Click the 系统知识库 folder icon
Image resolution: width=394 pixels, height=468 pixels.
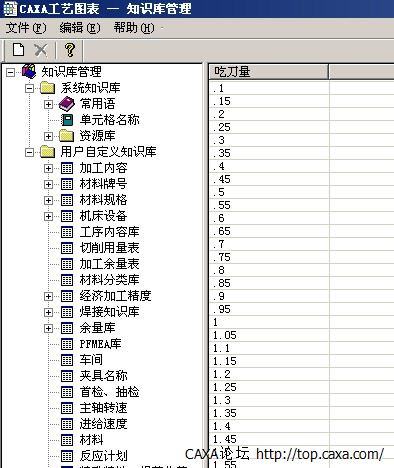point(47,88)
